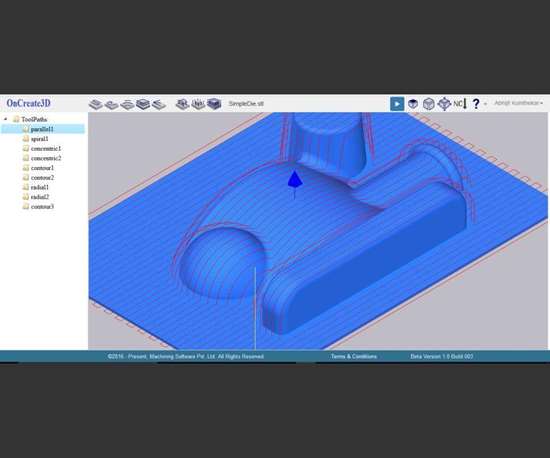The image size is (550, 458).
Task: Click the fifth toolpath icon with striped block
Action: tap(159, 105)
